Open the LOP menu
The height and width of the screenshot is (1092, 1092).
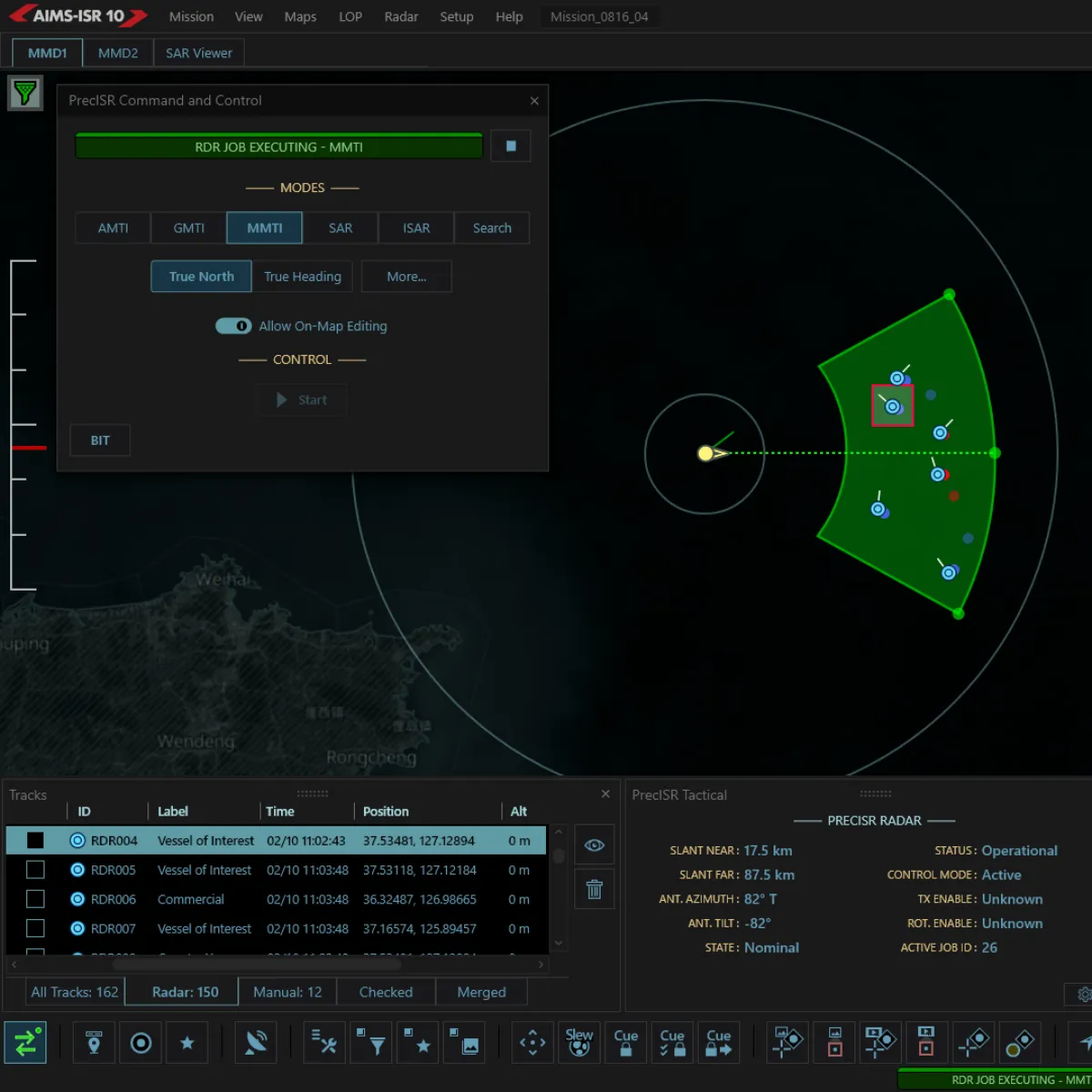[350, 16]
